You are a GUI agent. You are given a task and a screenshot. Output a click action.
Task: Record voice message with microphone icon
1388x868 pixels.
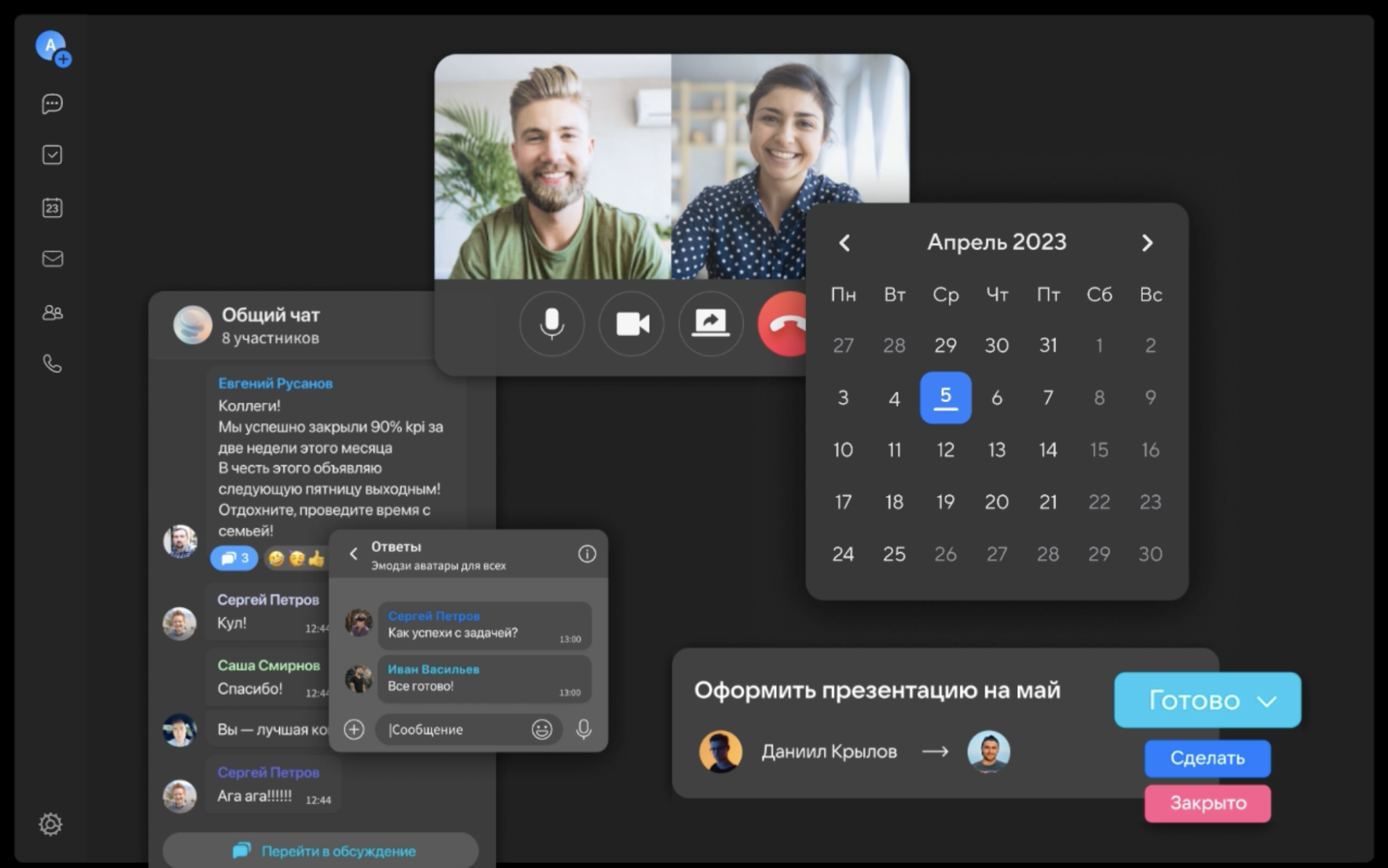tap(584, 729)
